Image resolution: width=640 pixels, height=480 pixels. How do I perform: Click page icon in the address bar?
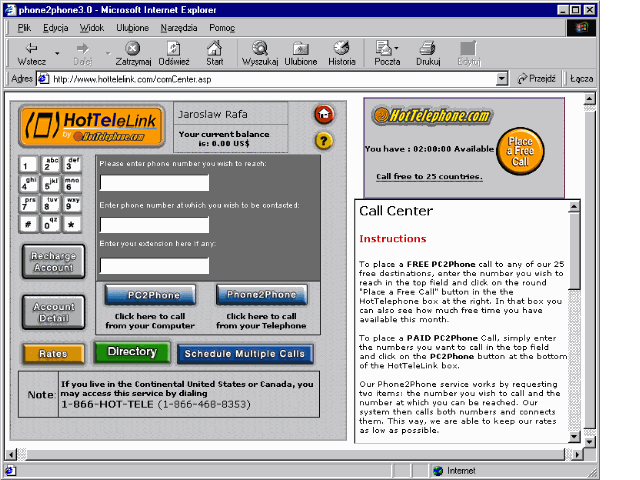click(43, 79)
